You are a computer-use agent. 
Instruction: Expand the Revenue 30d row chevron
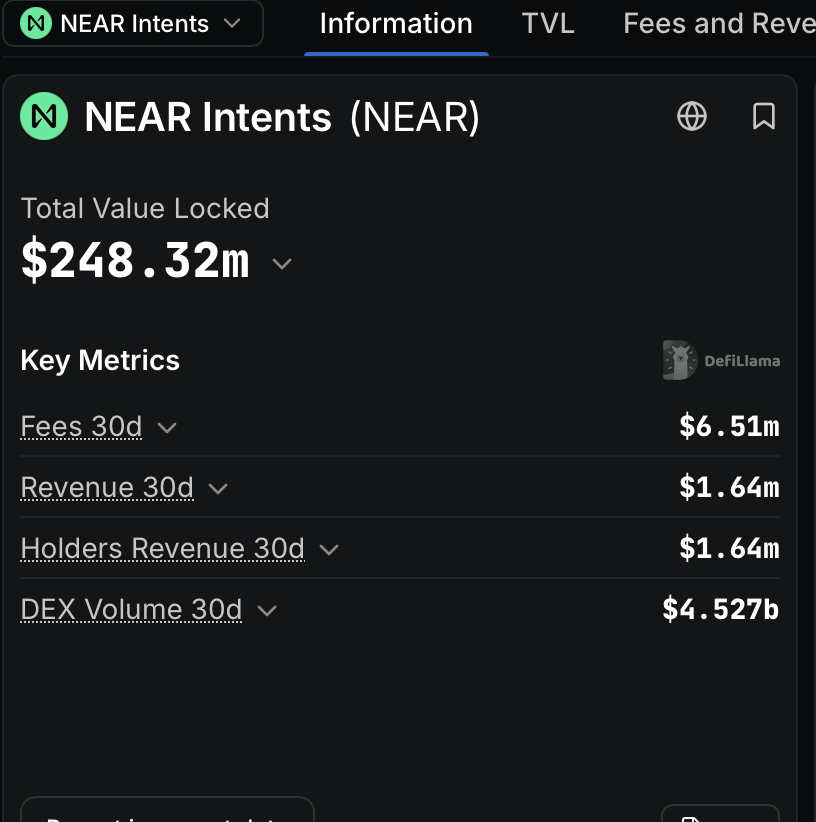[218, 489]
